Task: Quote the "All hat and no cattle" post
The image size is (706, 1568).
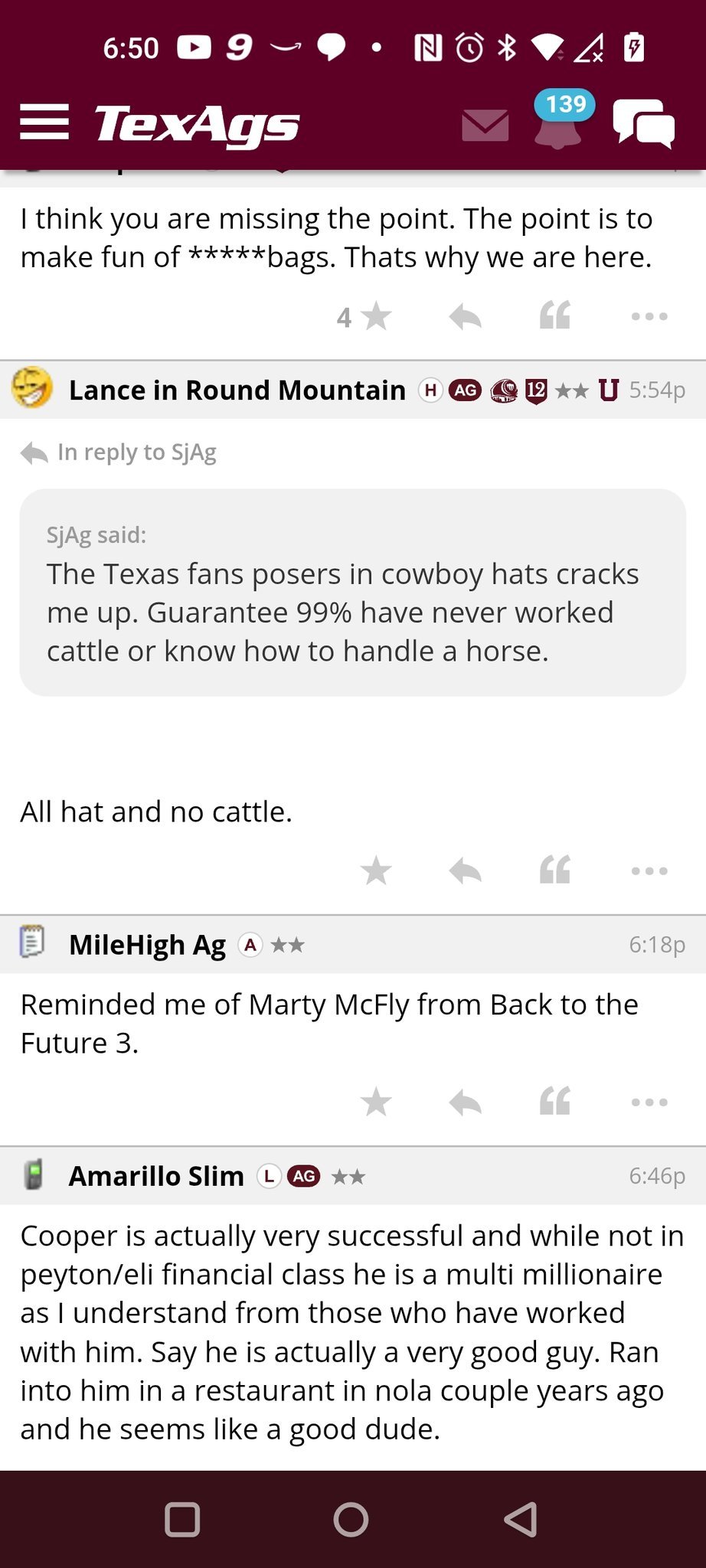Action: click(555, 871)
